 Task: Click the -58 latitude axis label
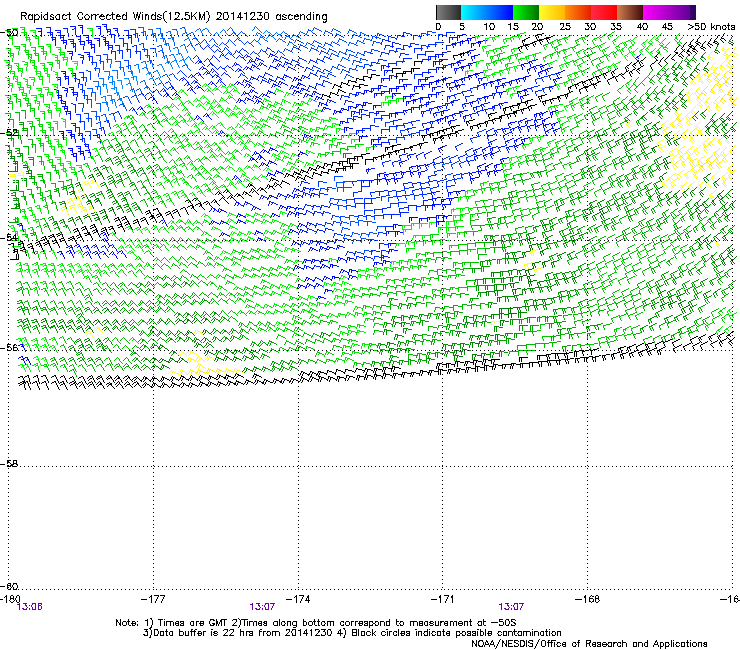9,464
